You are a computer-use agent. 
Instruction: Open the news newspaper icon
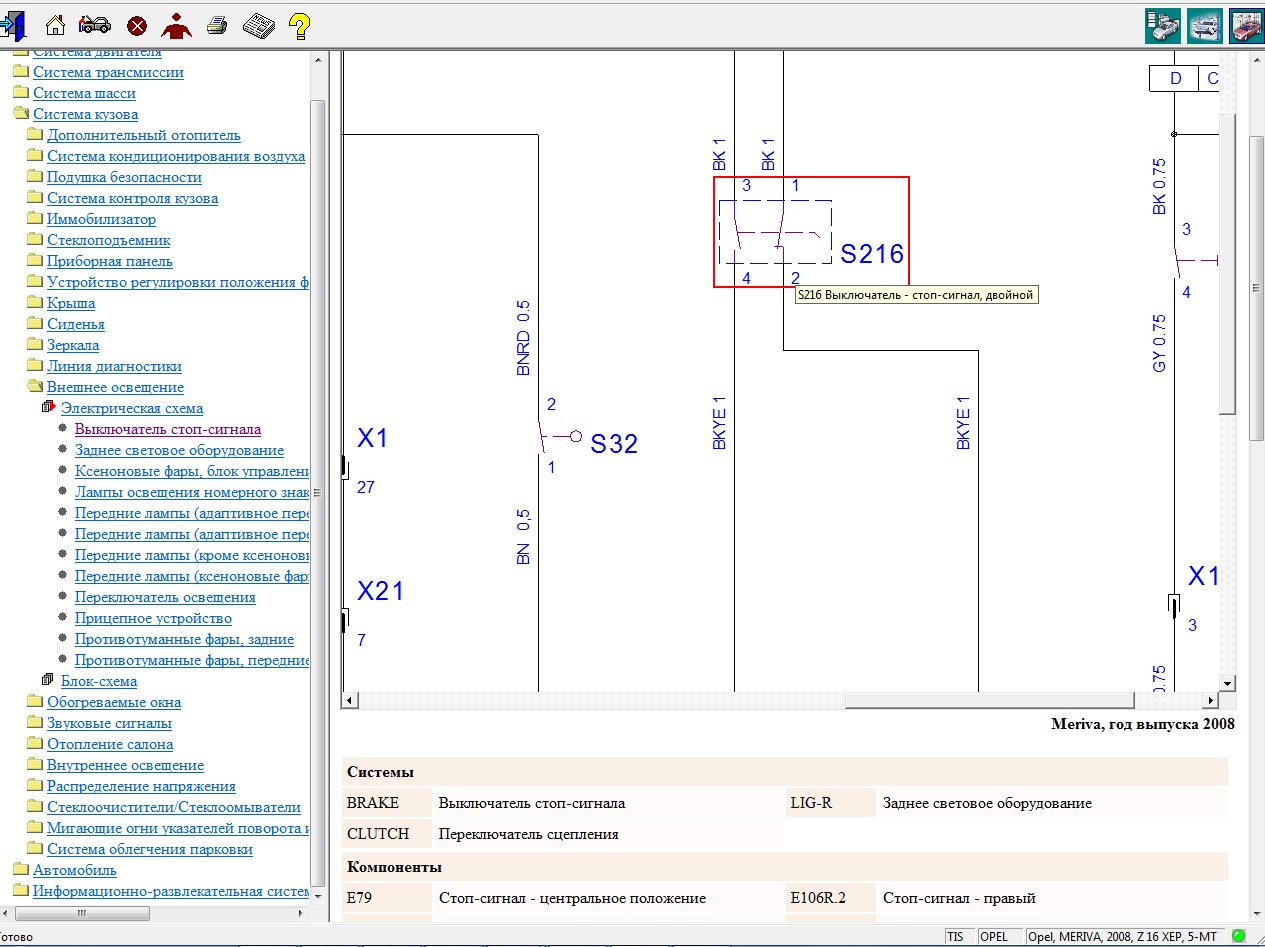(258, 25)
